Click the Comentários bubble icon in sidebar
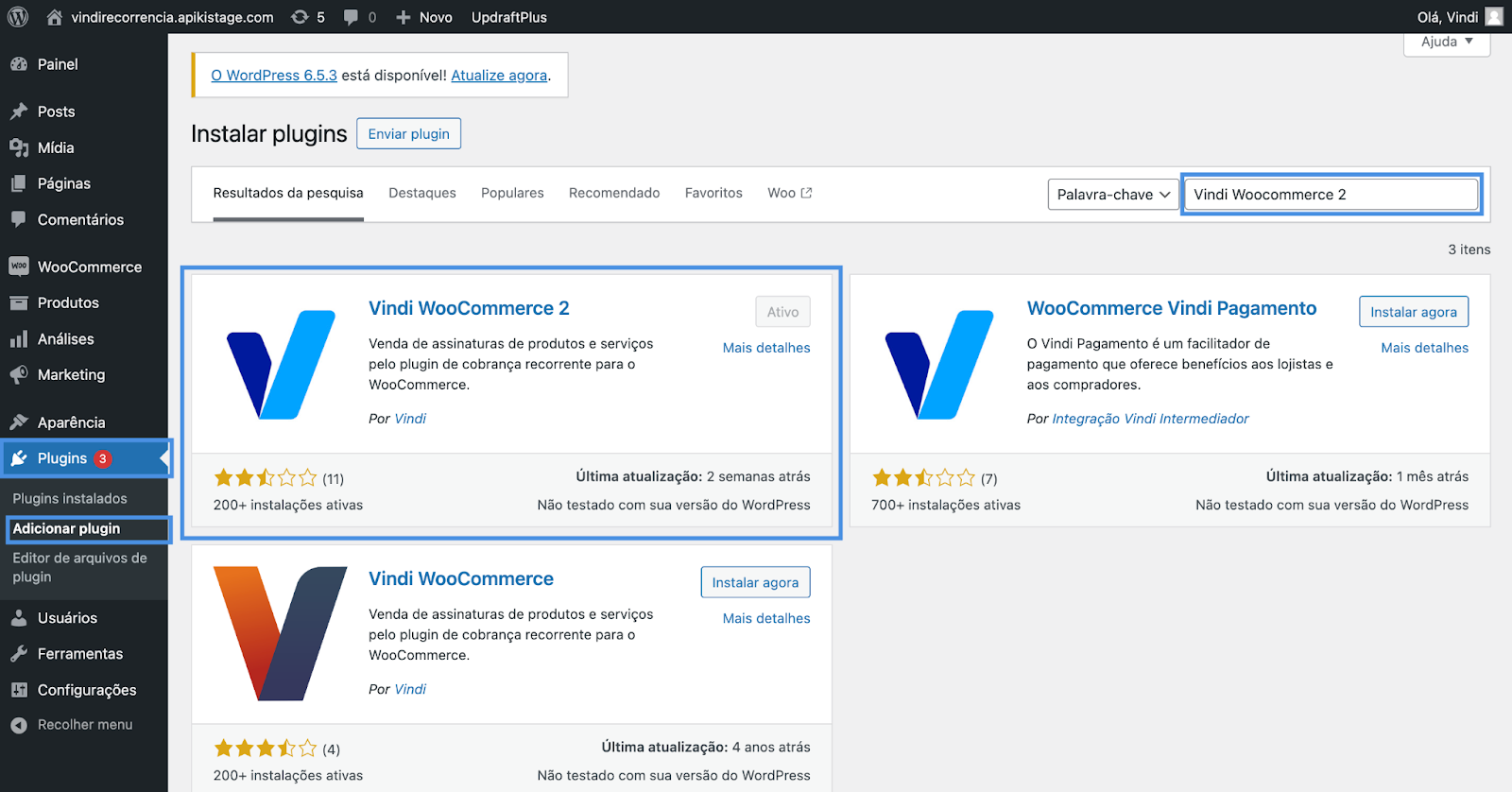The height and width of the screenshot is (792, 1512). tap(19, 219)
